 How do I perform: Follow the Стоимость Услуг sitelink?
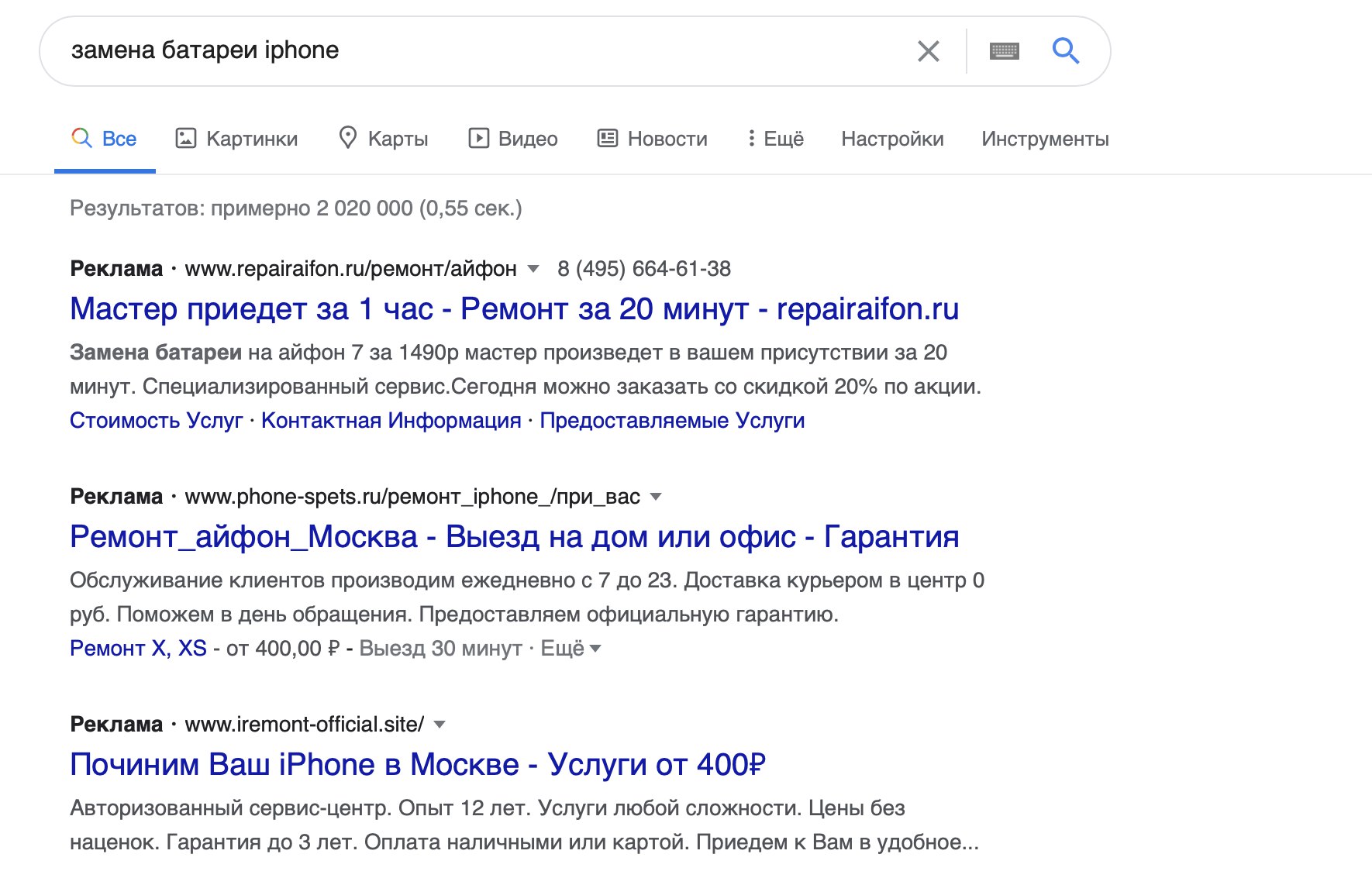157,421
